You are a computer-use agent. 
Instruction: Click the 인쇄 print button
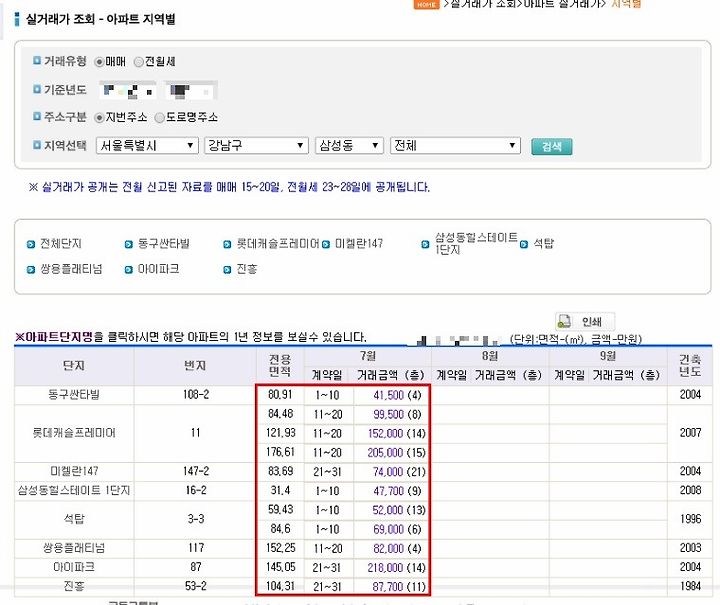click(x=585, y=321)
